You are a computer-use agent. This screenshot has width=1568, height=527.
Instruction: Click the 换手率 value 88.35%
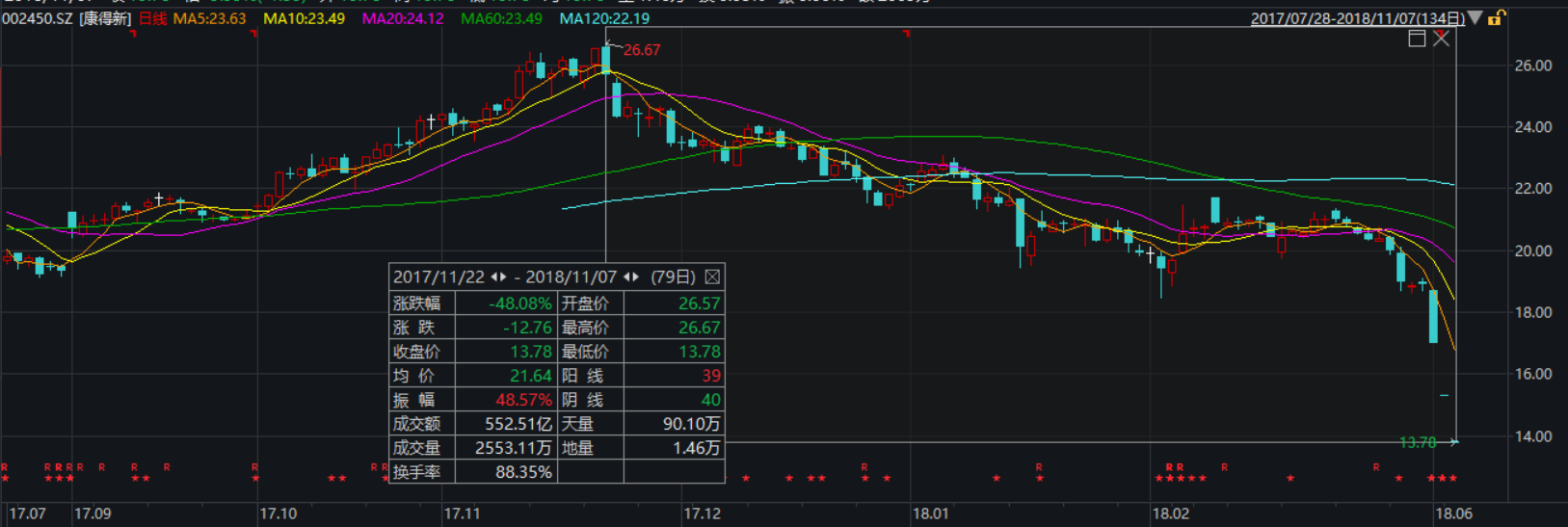point(524,472)
